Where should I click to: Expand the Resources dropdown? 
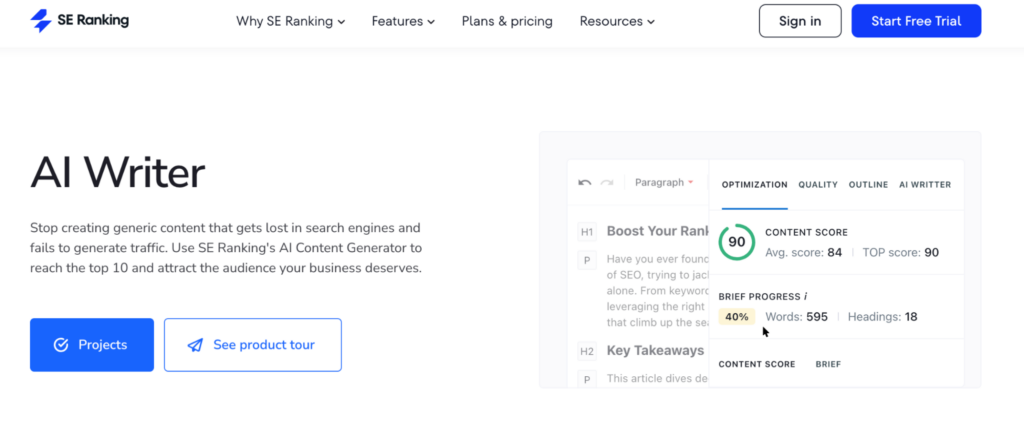click(617, 21)
